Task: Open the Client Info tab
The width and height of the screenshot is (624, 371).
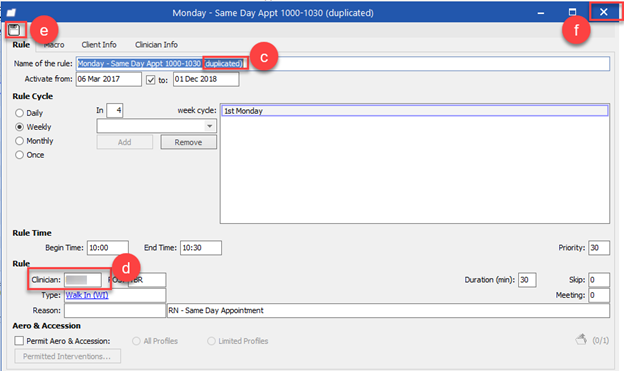Action: pos(99,45)
